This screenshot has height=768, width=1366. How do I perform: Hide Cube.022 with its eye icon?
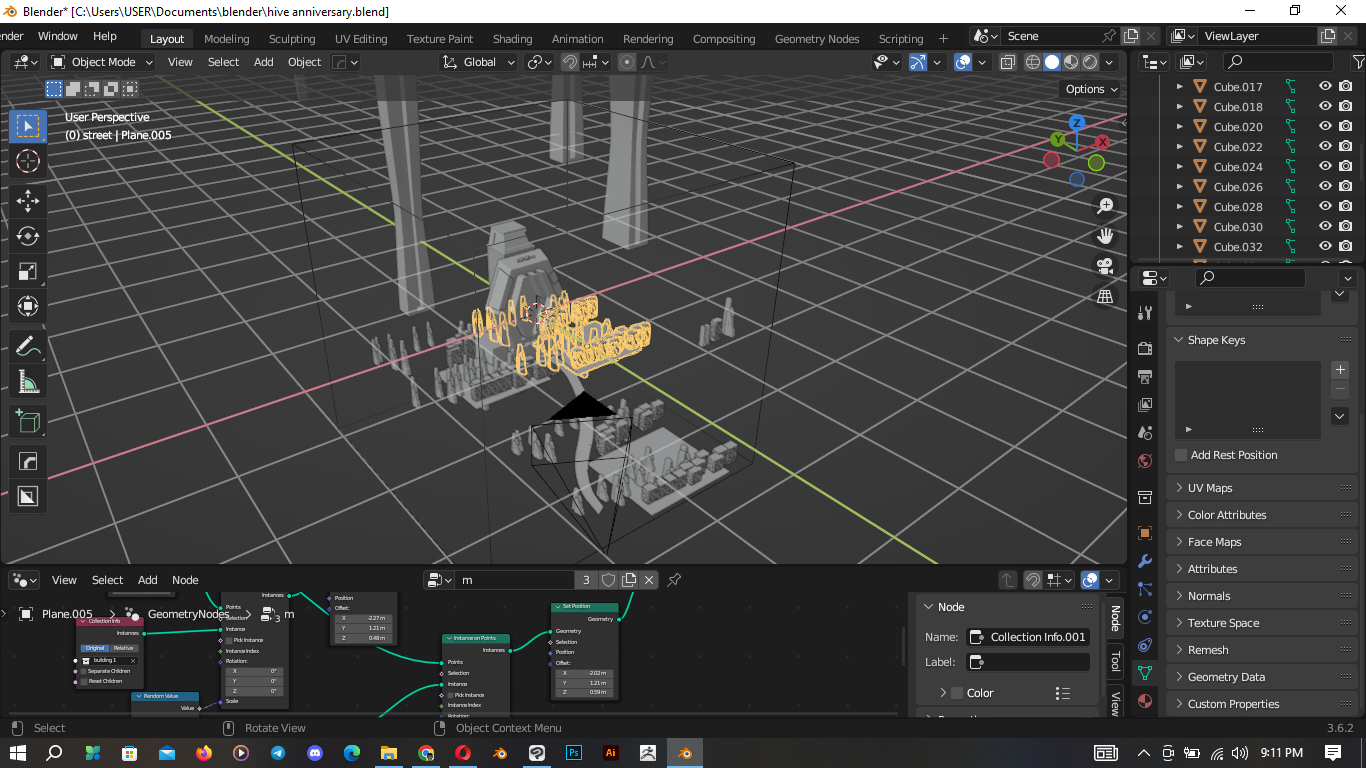(x=1325, y=147)
